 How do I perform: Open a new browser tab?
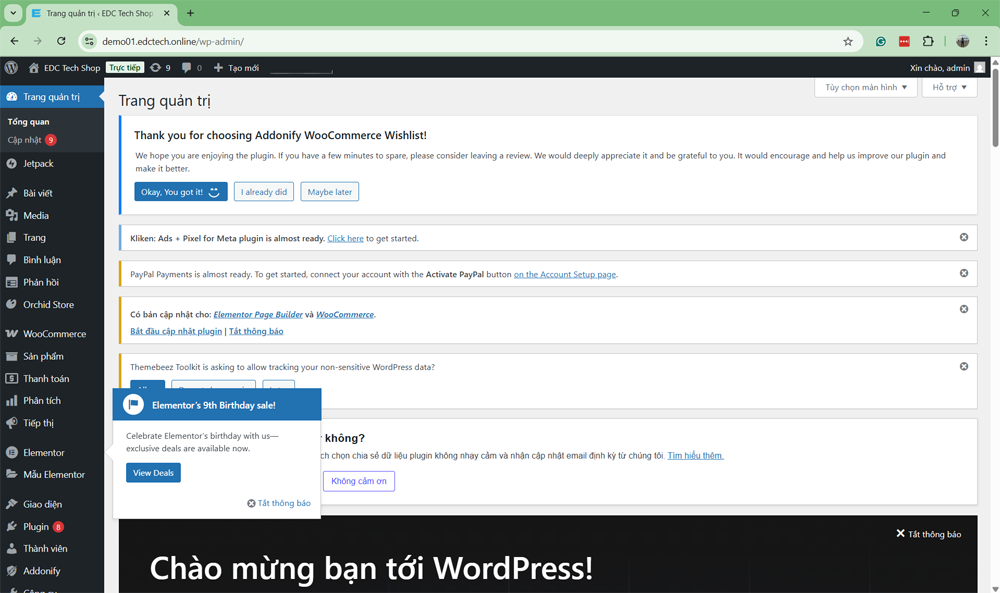point(190,13)
